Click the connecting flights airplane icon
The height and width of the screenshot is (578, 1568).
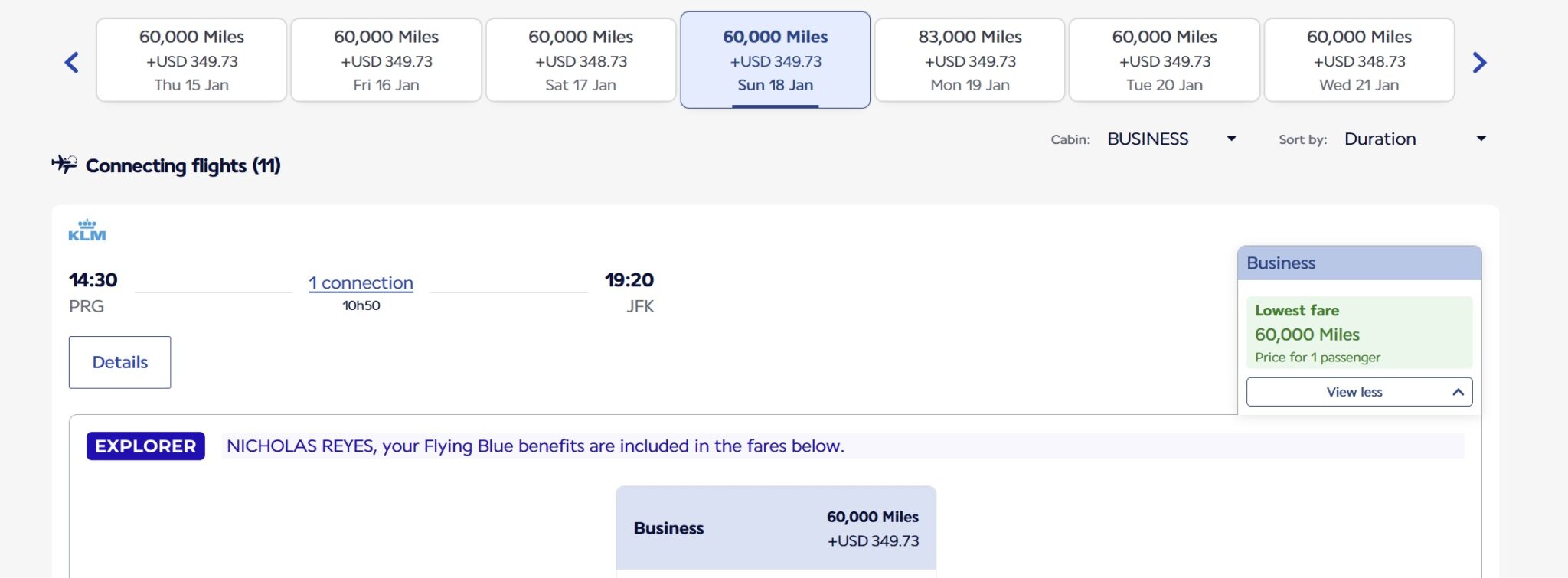click(x=64, y=164)
